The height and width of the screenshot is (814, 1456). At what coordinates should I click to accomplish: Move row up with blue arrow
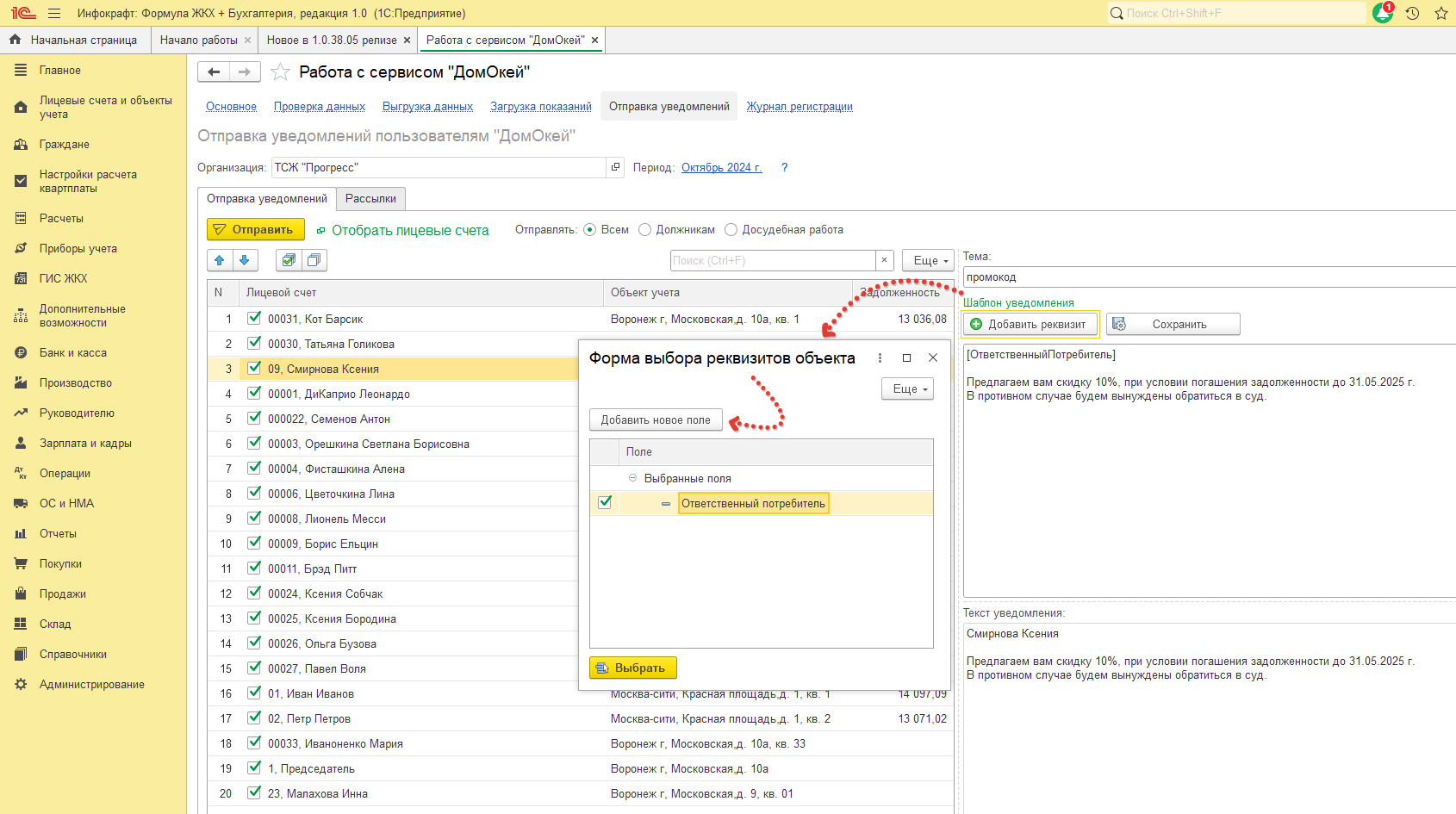(x=220, y=260)
